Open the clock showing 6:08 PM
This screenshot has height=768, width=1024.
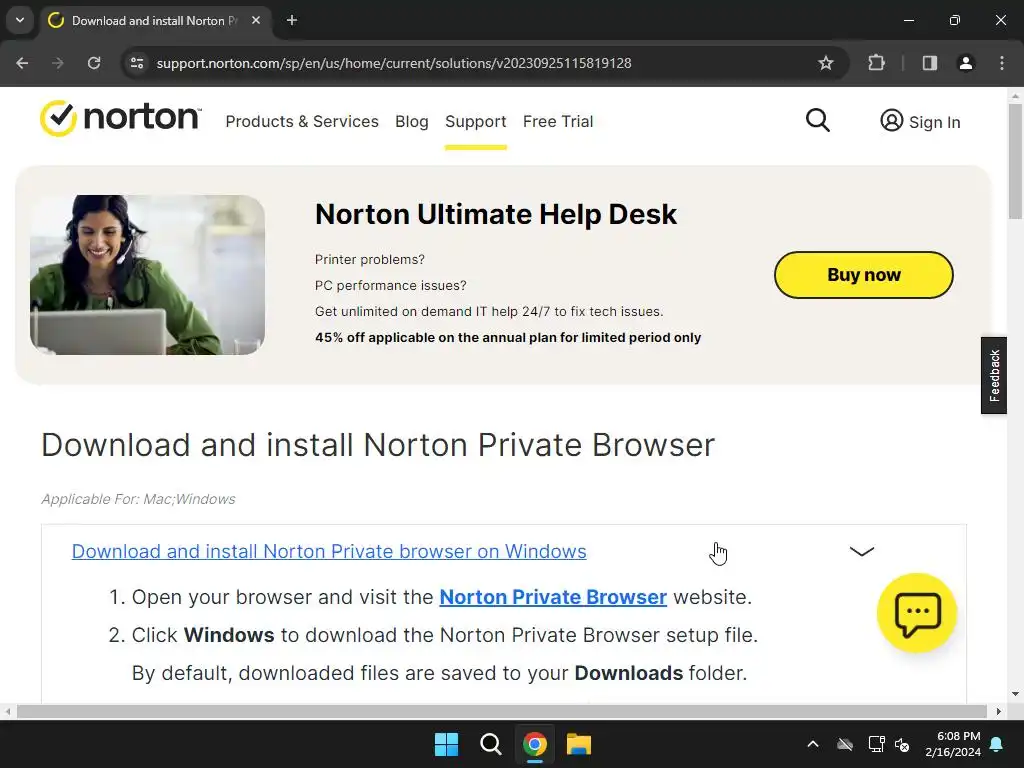[953, 744]
